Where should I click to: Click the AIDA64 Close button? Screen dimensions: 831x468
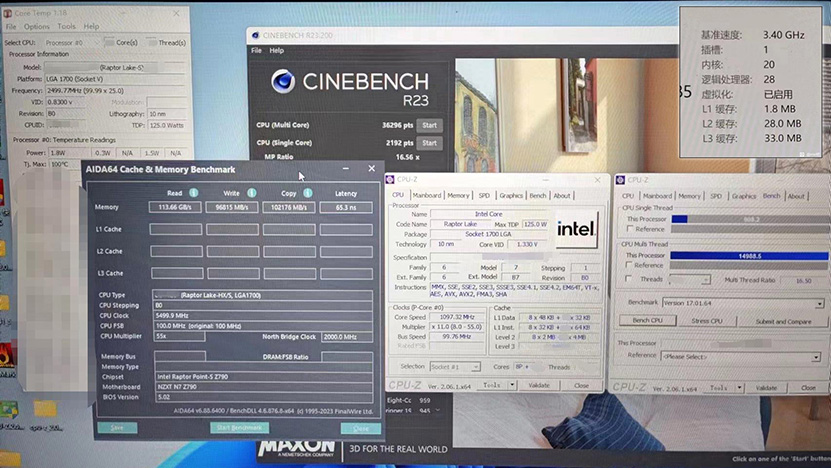[x=361, y=428]
